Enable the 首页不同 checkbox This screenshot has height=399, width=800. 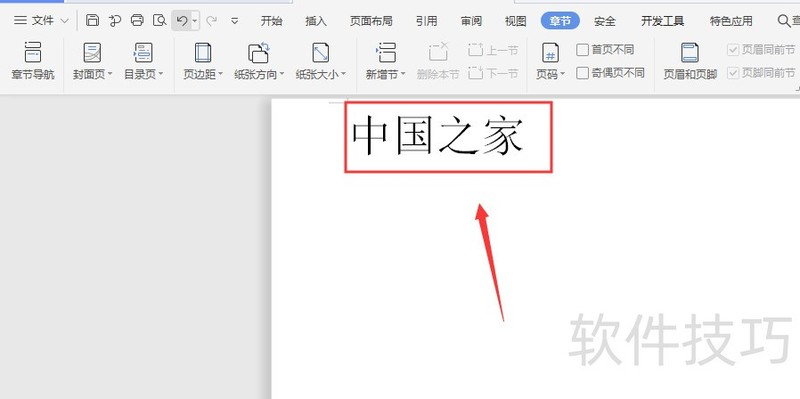[583, 50]
